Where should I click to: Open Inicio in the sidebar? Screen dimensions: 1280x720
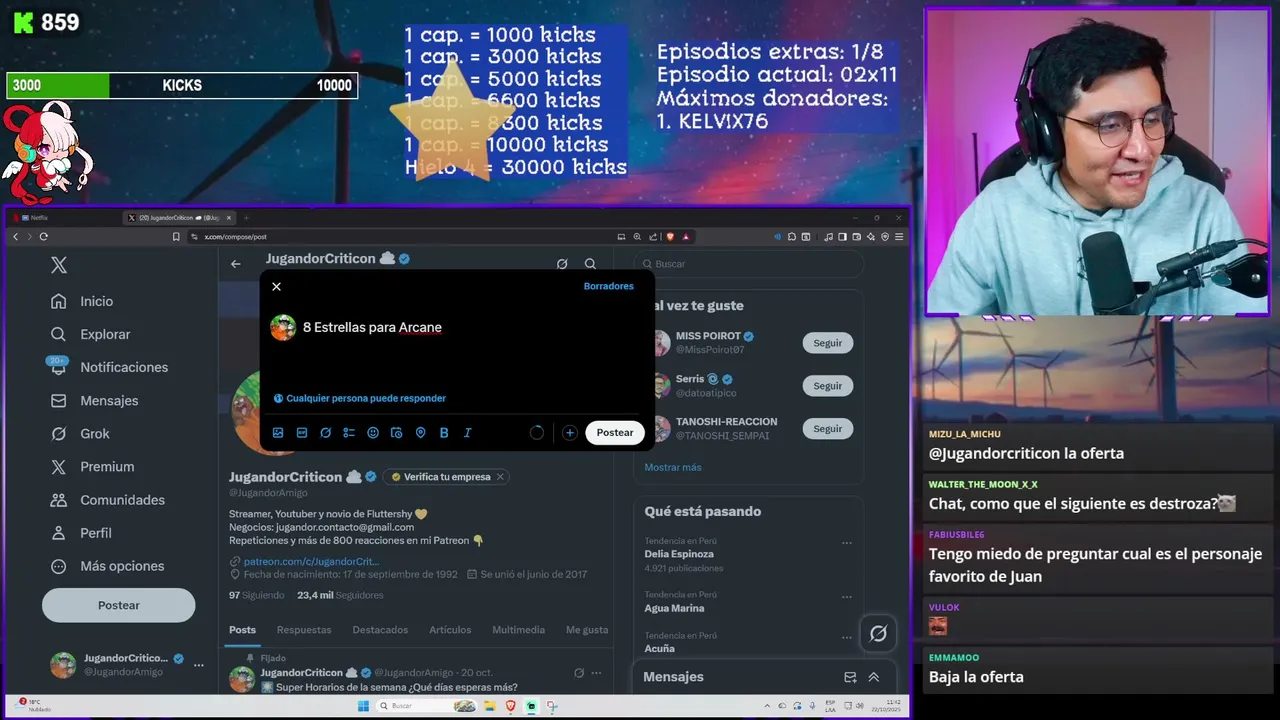click(83, 301)
